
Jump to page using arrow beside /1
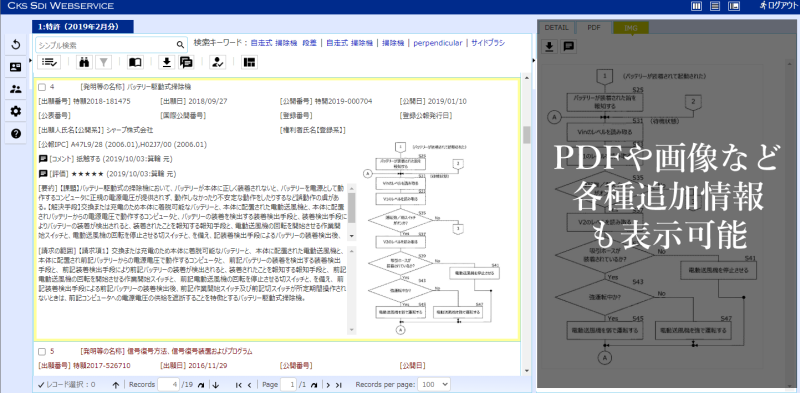314,385
